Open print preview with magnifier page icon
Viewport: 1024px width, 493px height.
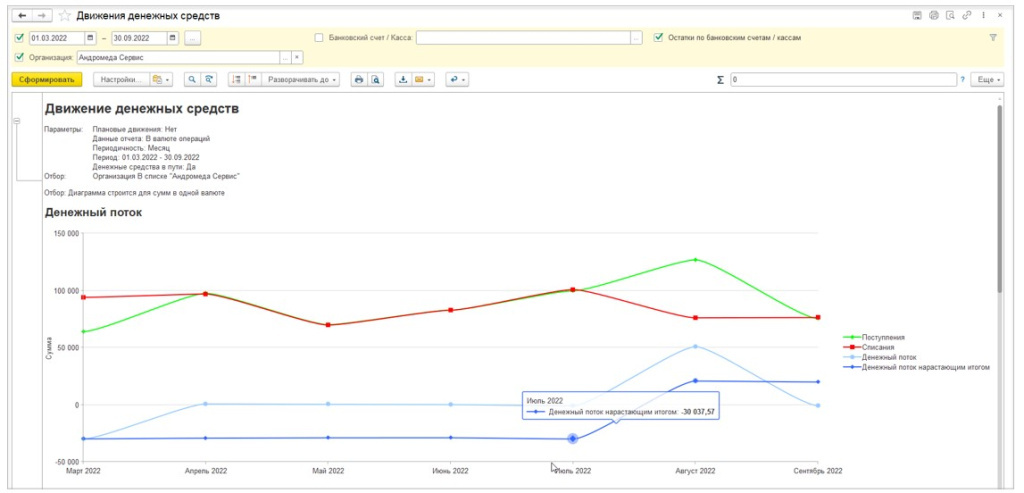[375, 79]
